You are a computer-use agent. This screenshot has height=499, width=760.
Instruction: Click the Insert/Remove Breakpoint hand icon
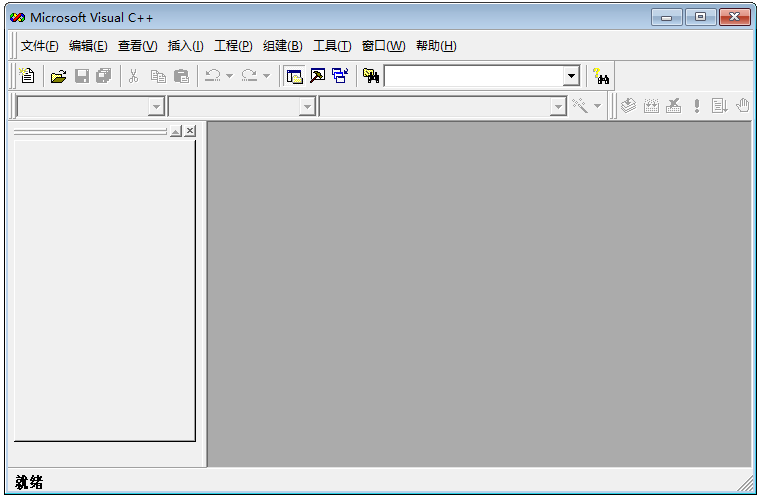pyautogui.click(x=743, y=106)
